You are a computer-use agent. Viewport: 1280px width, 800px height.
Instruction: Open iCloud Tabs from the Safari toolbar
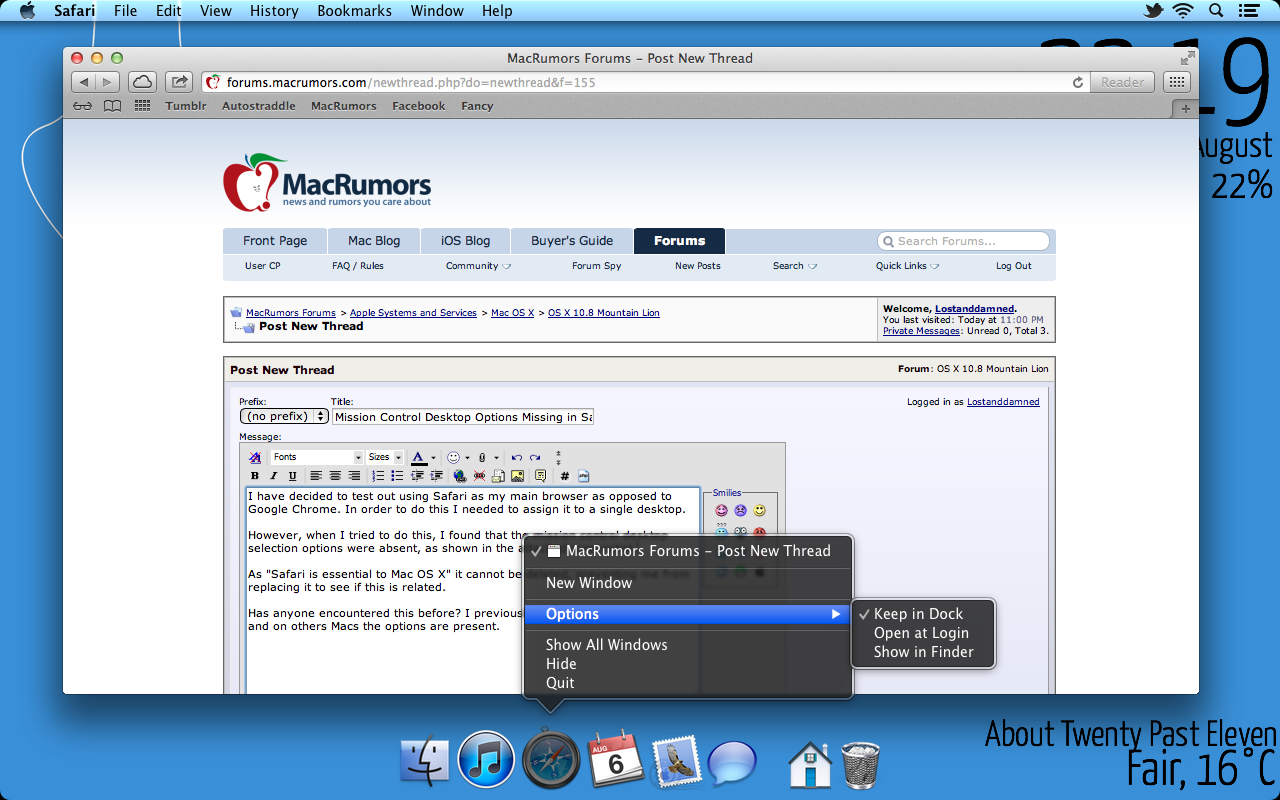(x=142, y=82)
